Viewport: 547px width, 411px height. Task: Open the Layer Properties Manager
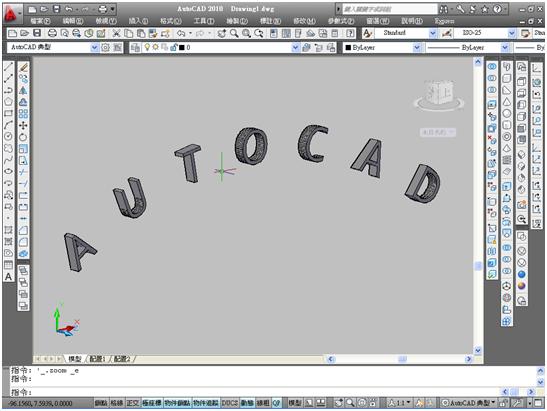pos(135,47)
